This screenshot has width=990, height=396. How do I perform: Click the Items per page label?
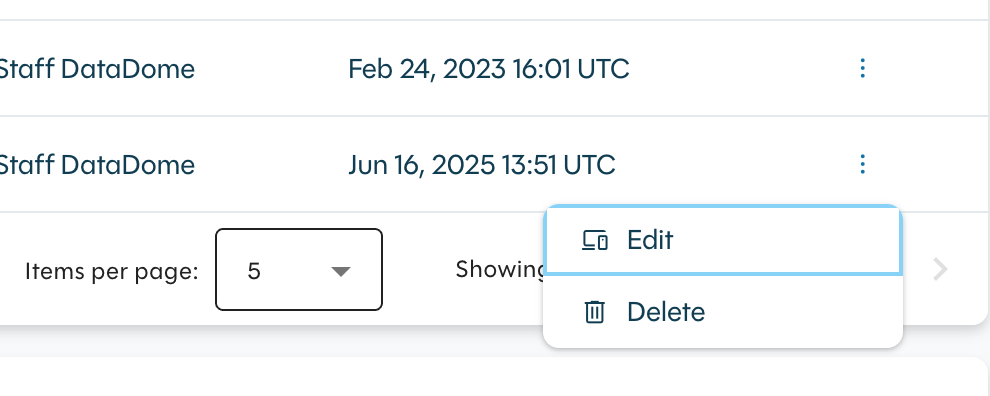[x=112, y=272]
